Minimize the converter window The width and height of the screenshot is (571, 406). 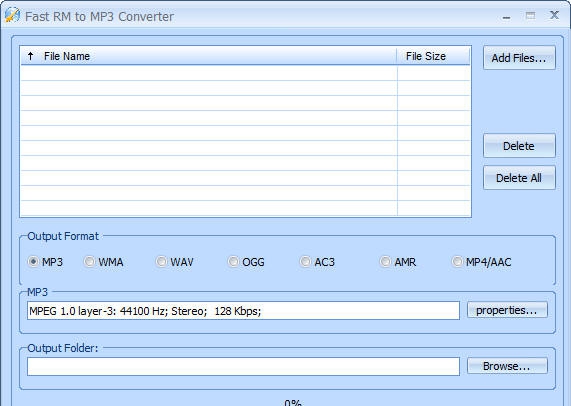pyautogui.click(x=506, y=17)
